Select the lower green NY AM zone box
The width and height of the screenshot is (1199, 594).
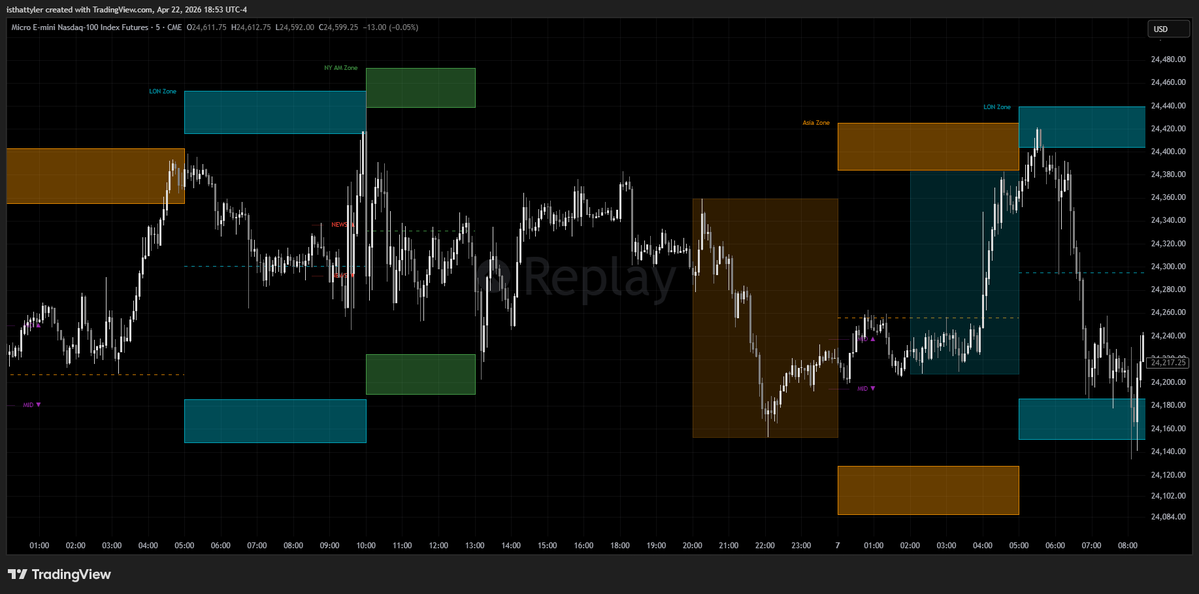(x=421, y=374)
